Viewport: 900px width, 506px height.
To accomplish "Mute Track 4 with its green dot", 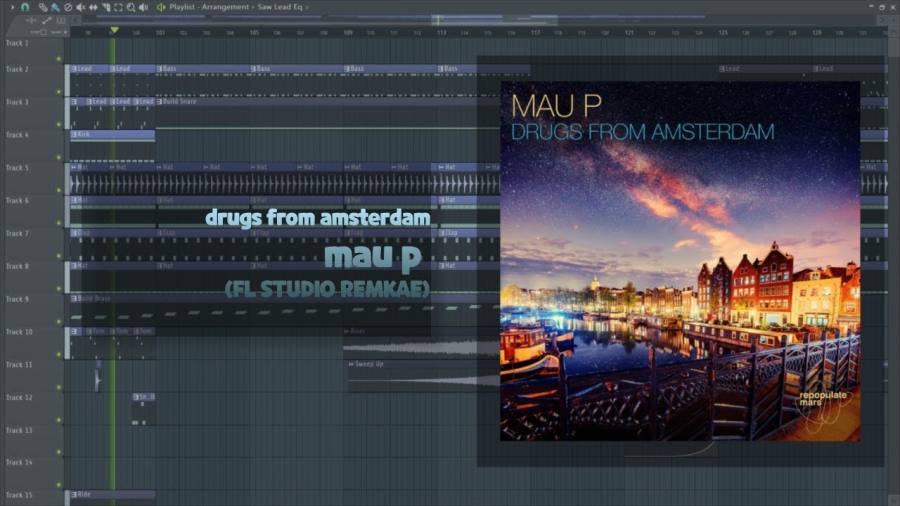I will pos(59,157).
